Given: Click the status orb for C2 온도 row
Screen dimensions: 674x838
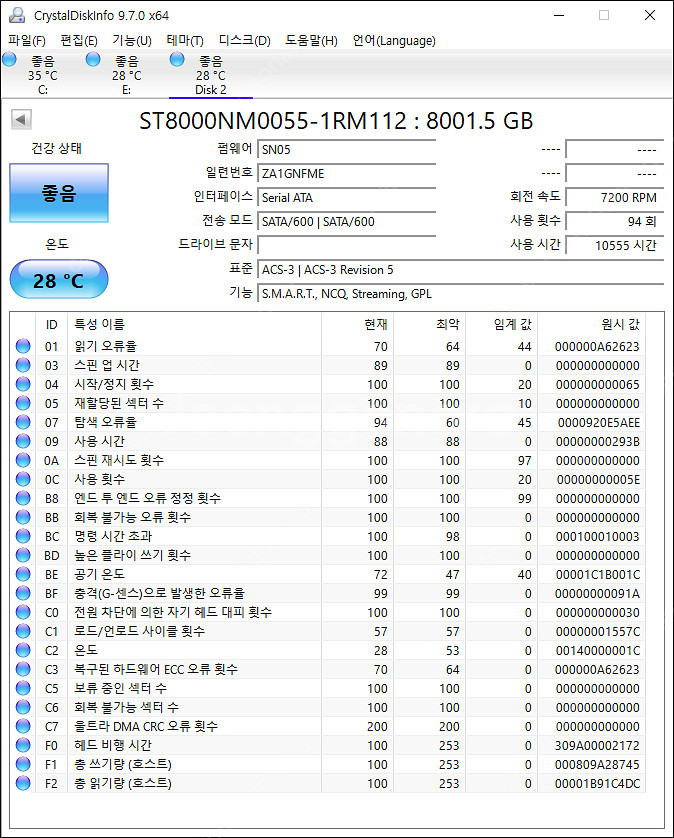Looking at the screenshot, I should (23, 650).
